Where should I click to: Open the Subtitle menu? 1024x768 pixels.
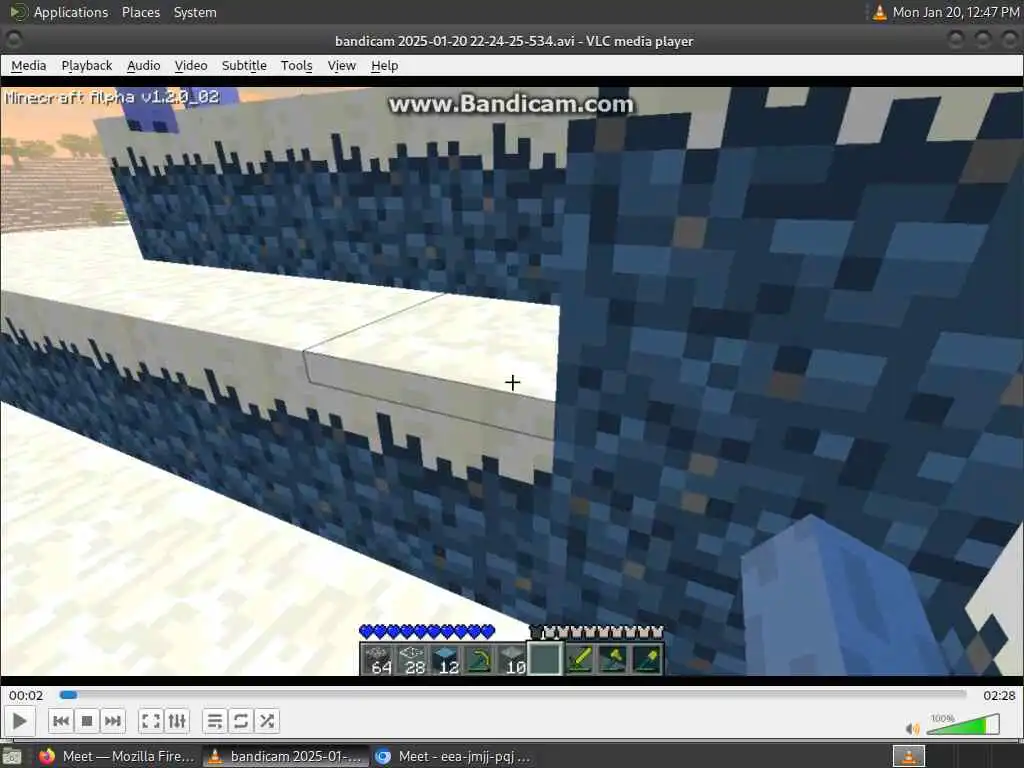(x=244, y=65)
